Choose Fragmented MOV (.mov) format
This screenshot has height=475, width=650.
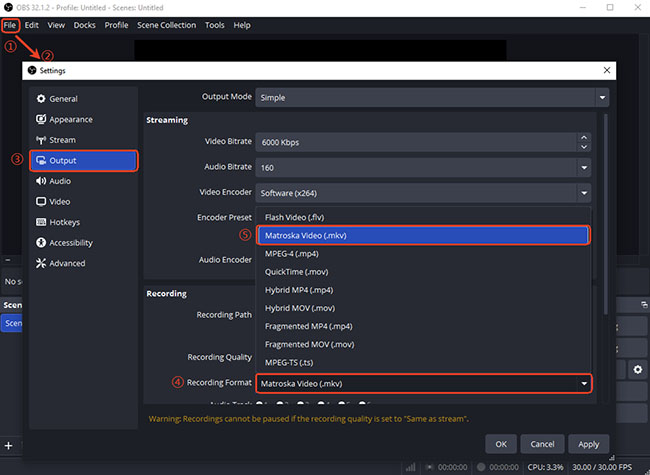click(423, 344)
